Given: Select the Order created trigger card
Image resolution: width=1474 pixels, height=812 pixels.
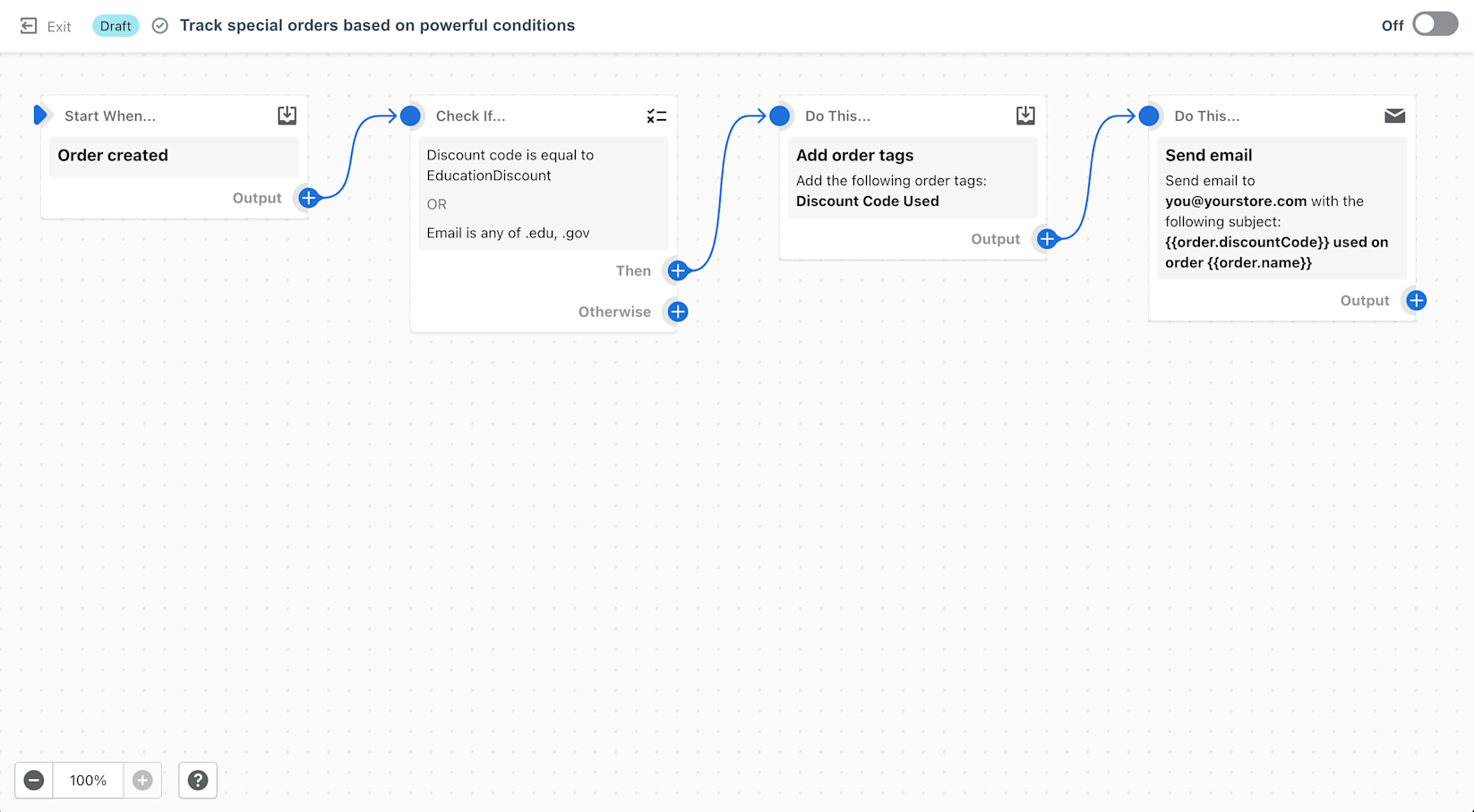Looking at the screenshot, I should click(175, 156).
